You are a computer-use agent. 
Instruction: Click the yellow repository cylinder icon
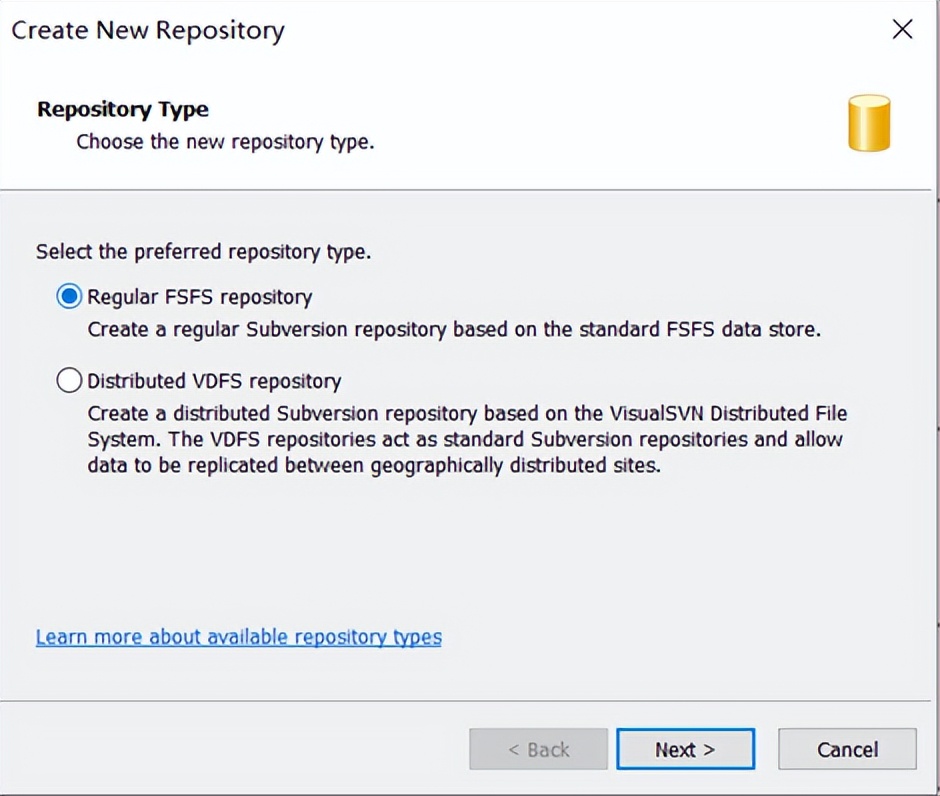point(869,123)
